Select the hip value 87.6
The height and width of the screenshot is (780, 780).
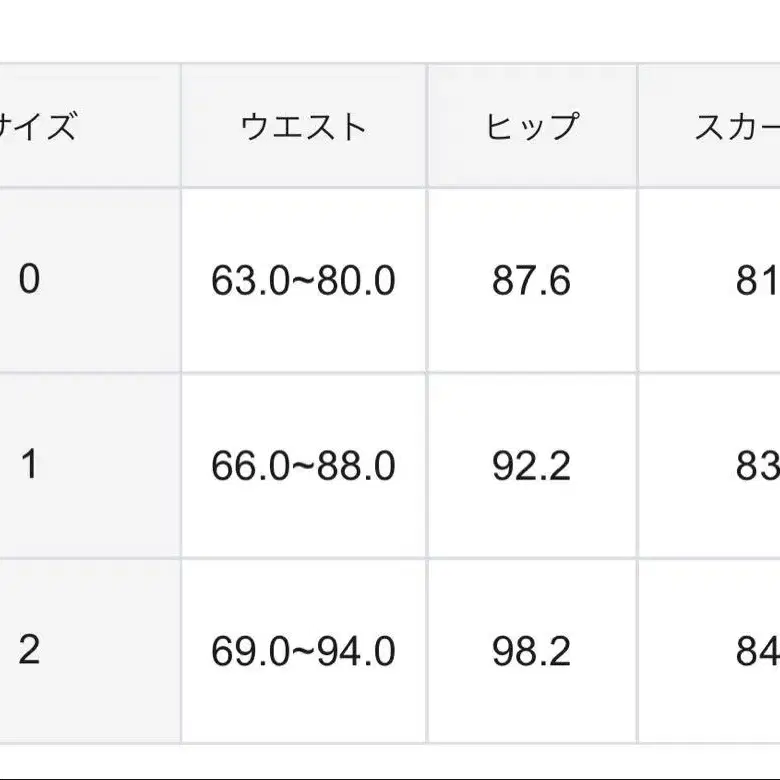[532, 281]
